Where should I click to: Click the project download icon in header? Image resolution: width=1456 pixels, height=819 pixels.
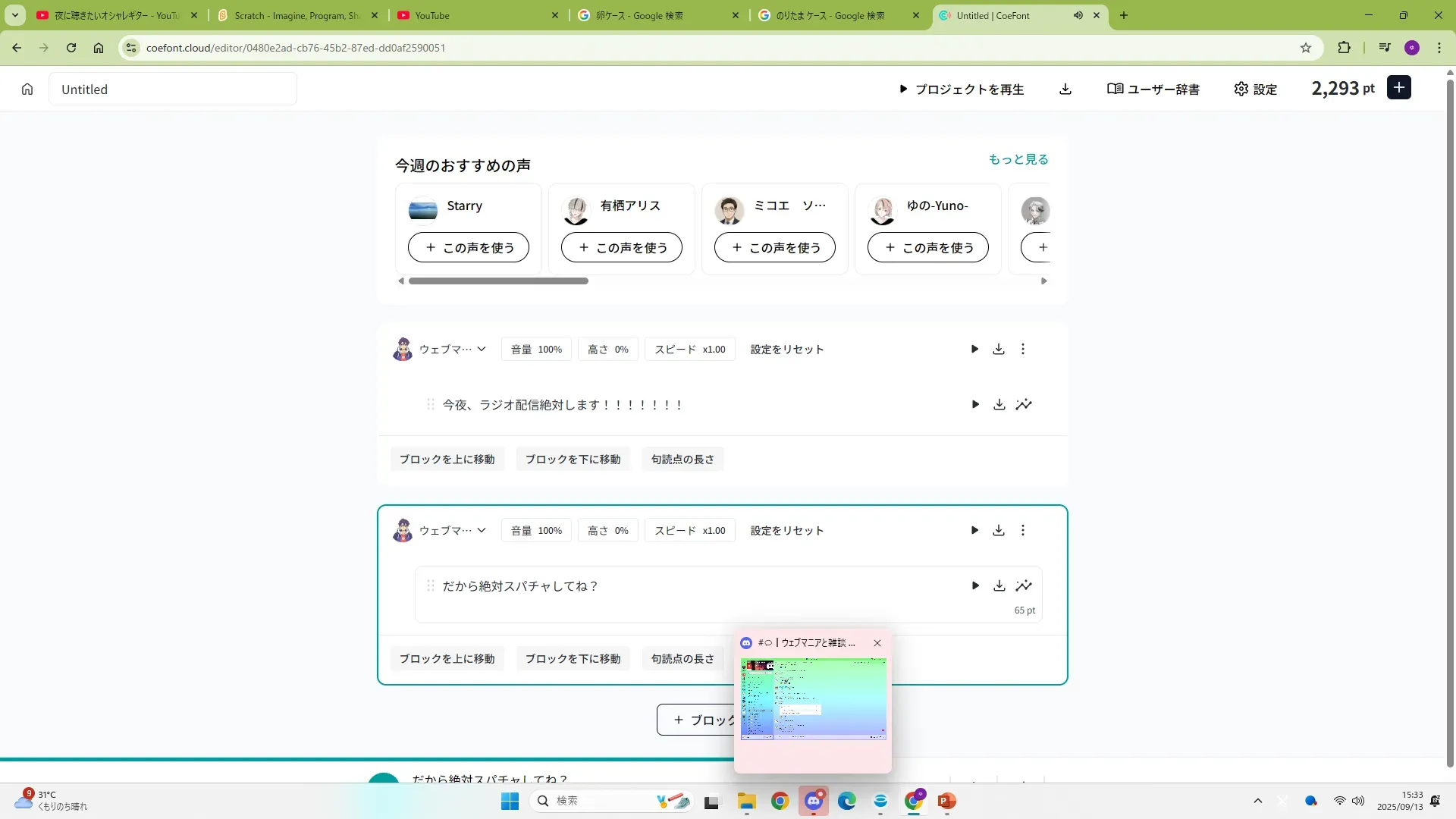pyautogui.click(x=1065, y=89)
